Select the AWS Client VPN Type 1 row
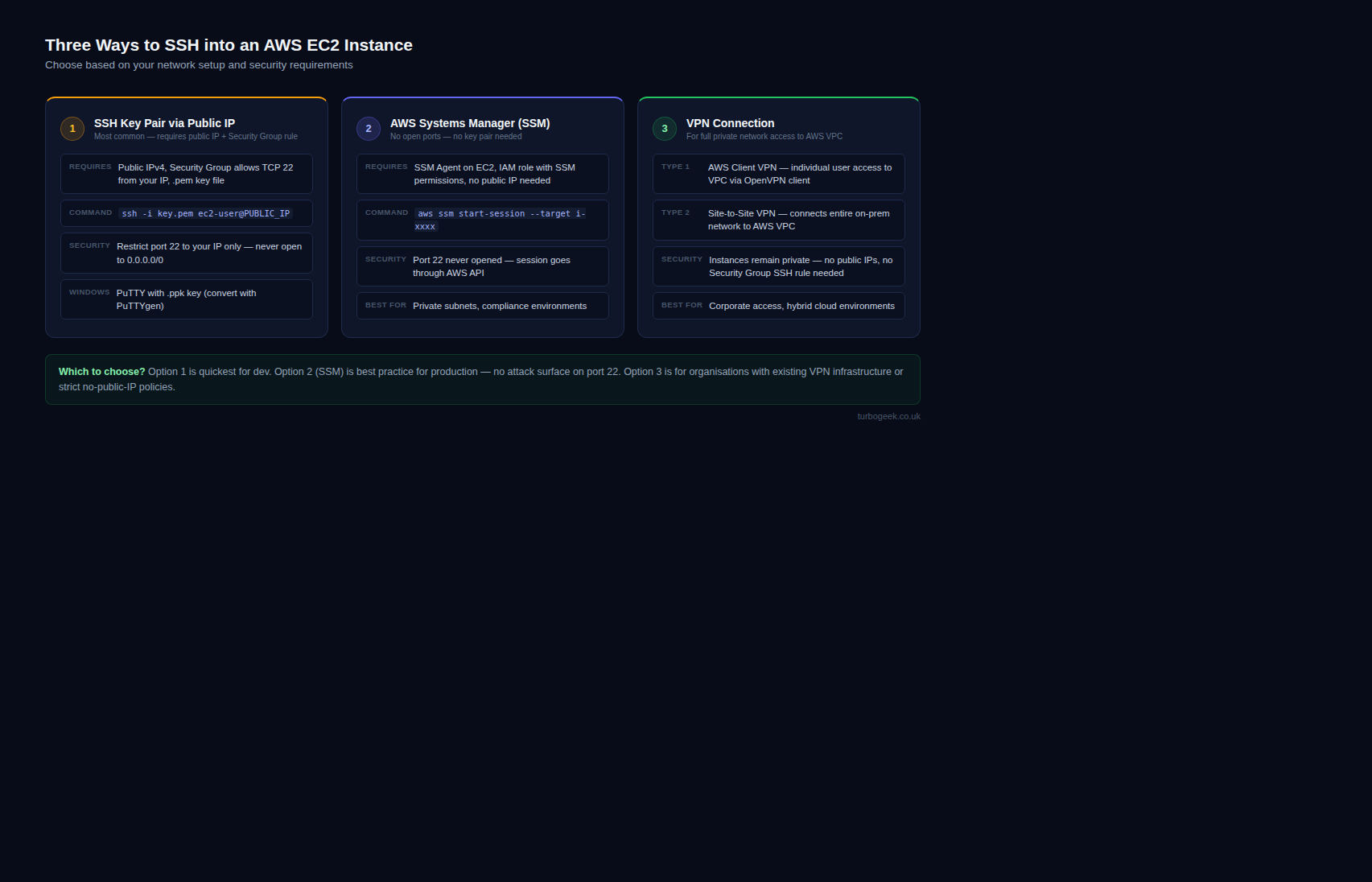The image size is (1372, 882). coord(779,174)
